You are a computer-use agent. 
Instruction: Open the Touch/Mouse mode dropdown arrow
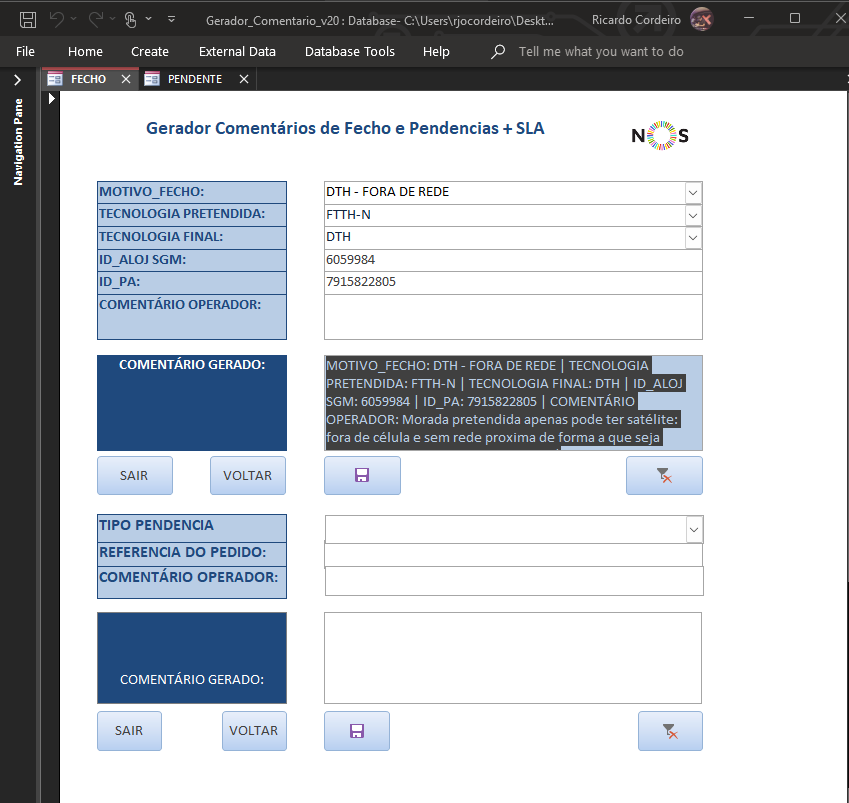click(148, 19)
